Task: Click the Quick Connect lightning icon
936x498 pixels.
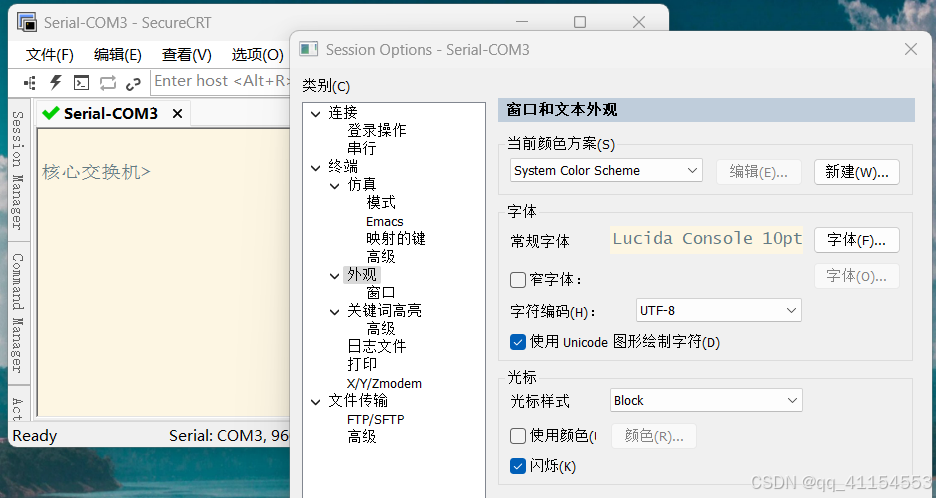Action: click(56, 82)
